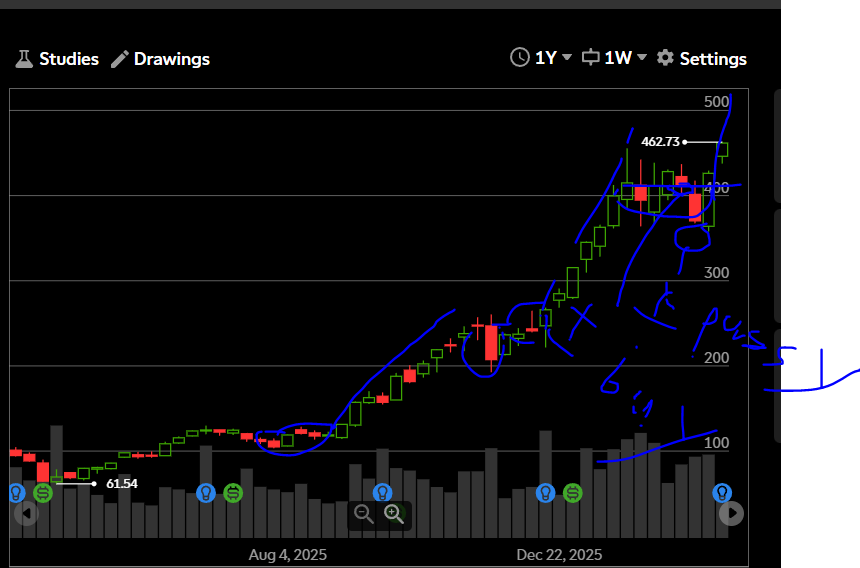The height and width of the screenshot is (568, 860).
Task: Open lightbulb event above left pan arrow
Action: (x=16, y=493)
